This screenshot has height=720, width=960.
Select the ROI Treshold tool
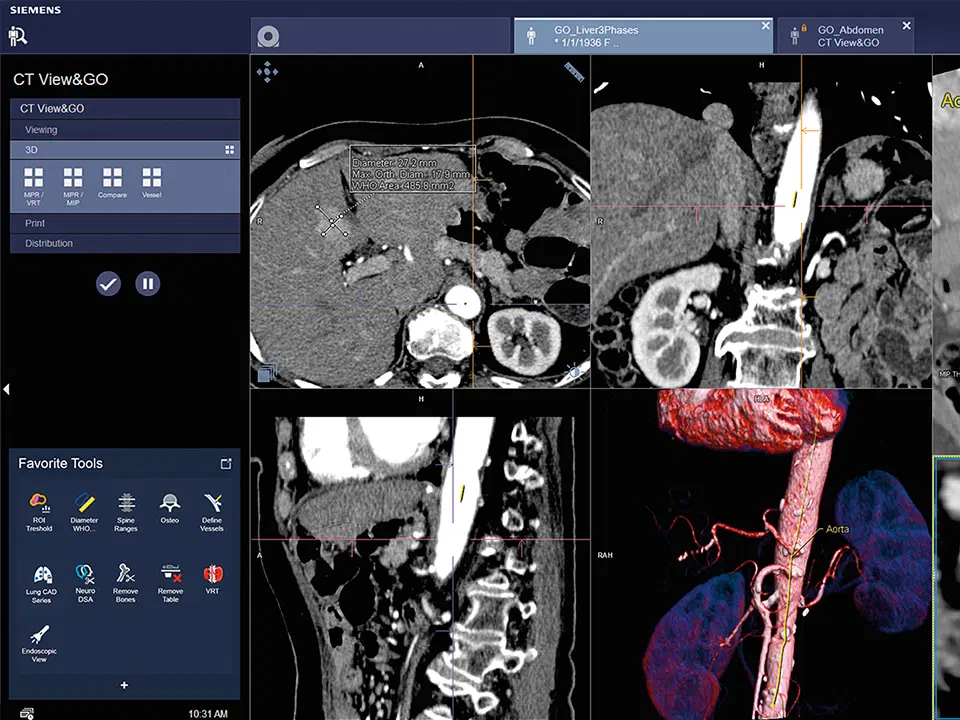[x=39, y=508]
